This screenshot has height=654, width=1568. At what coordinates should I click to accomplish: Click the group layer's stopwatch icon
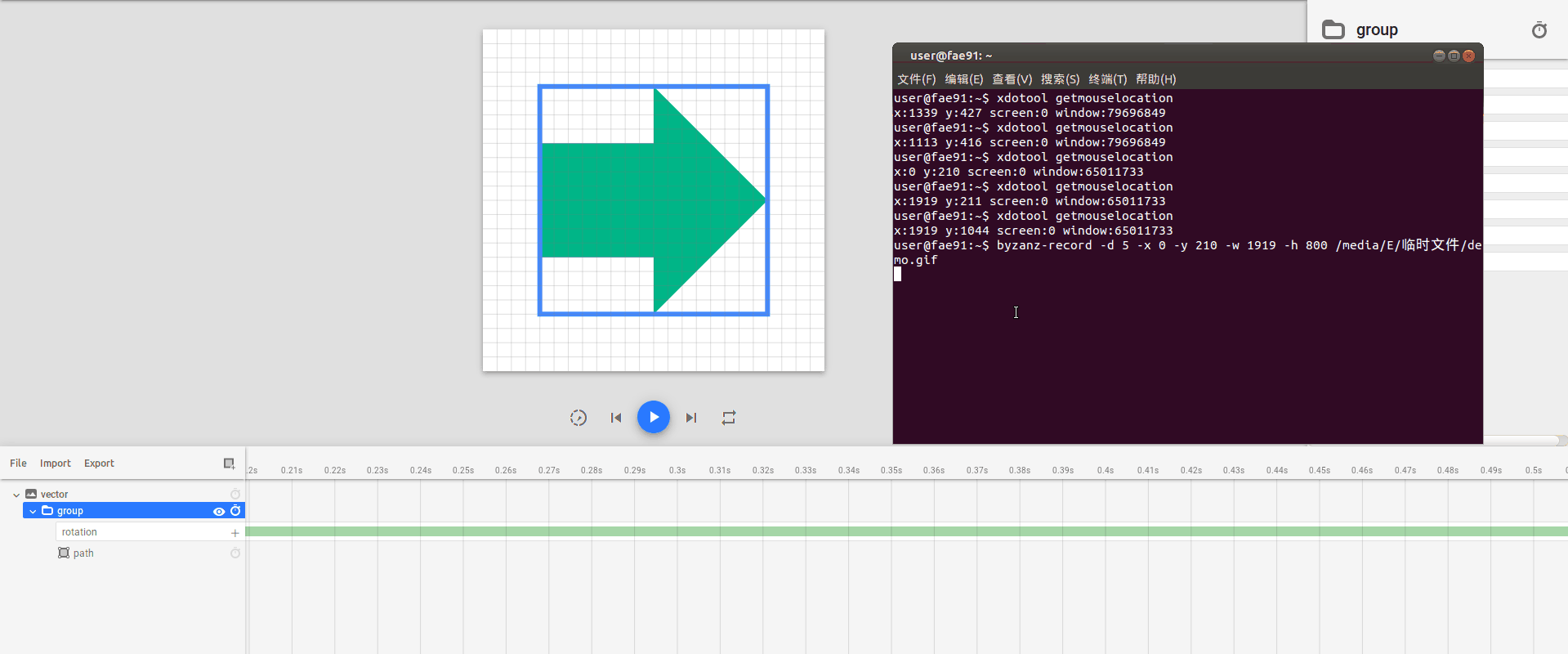click(235, 511)
